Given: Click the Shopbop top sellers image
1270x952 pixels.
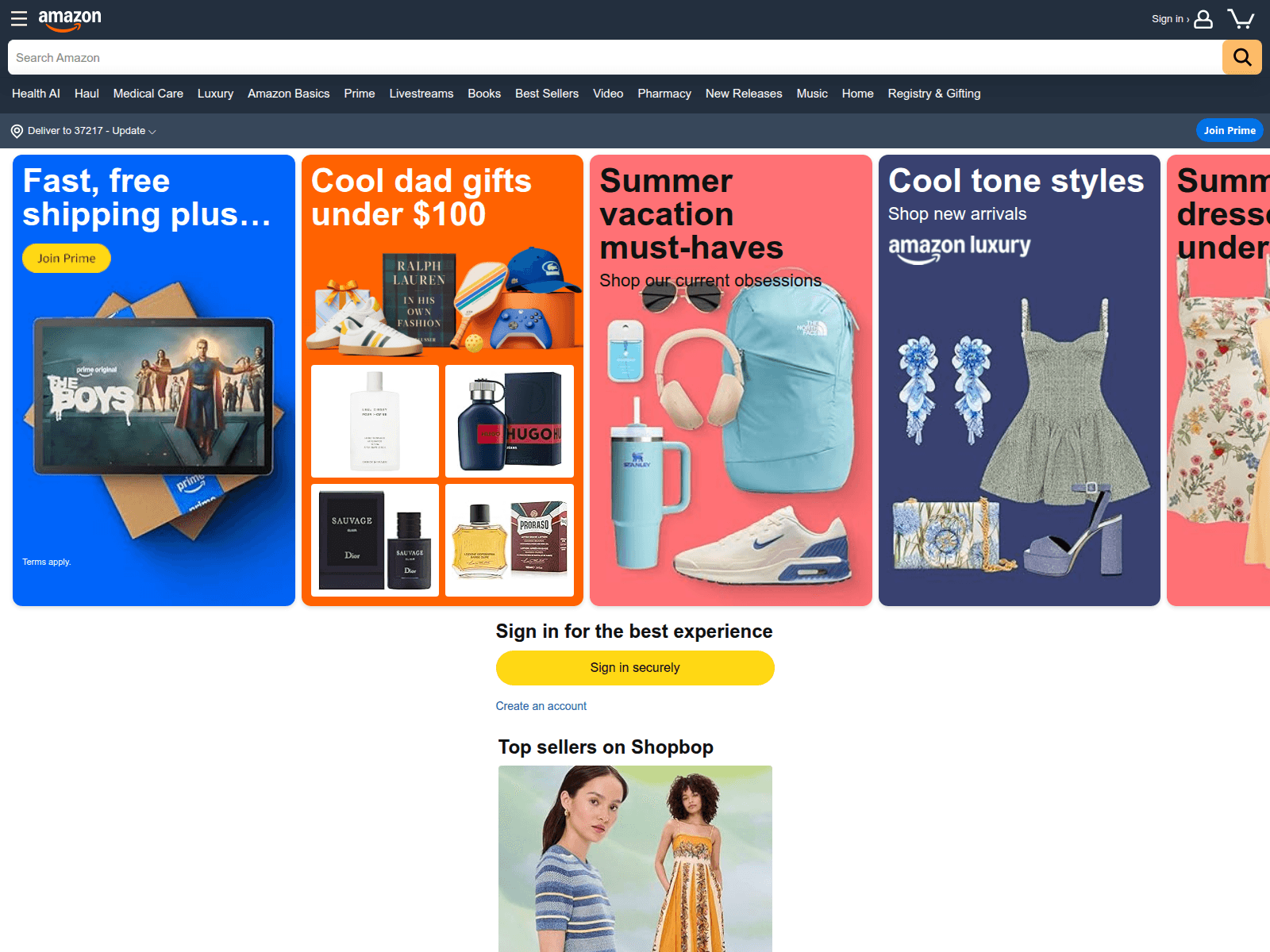Looking at the screenshot, I should pyautogui.click(x=635, y=858).
